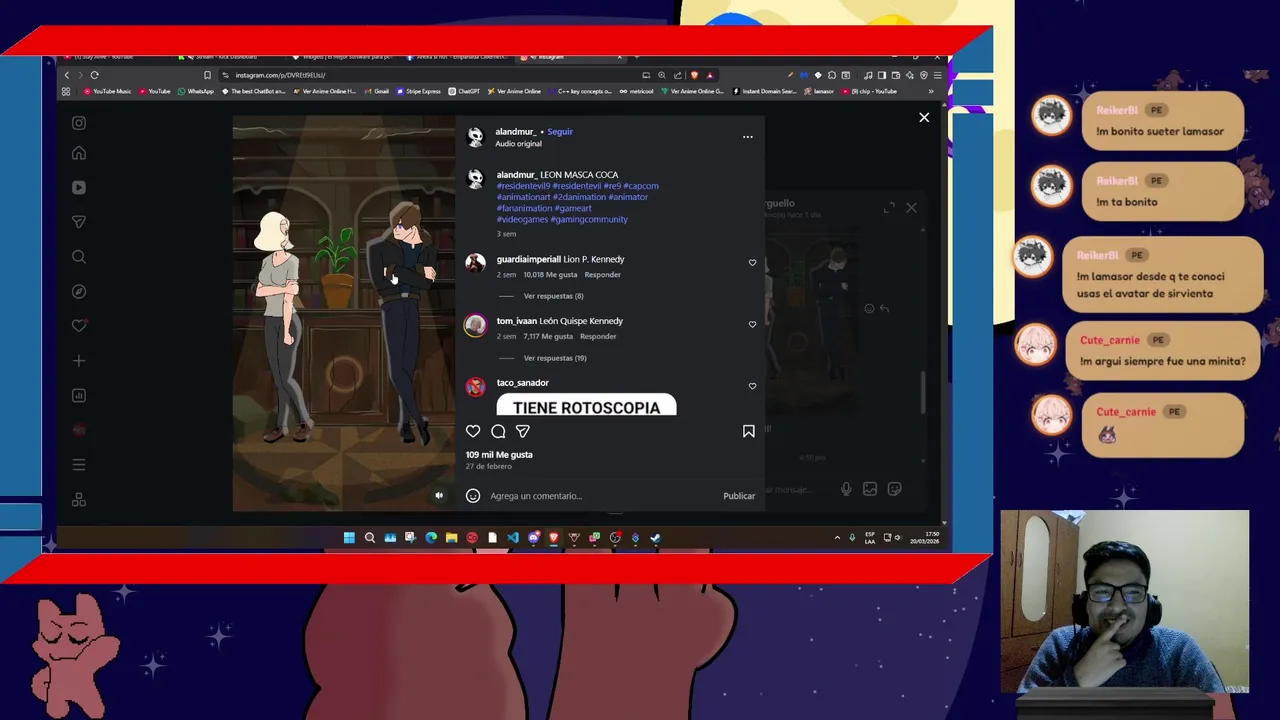Open Discord from the taskbar
The height and width of the screenshot is (720, 1280).
tap(533, 538)
